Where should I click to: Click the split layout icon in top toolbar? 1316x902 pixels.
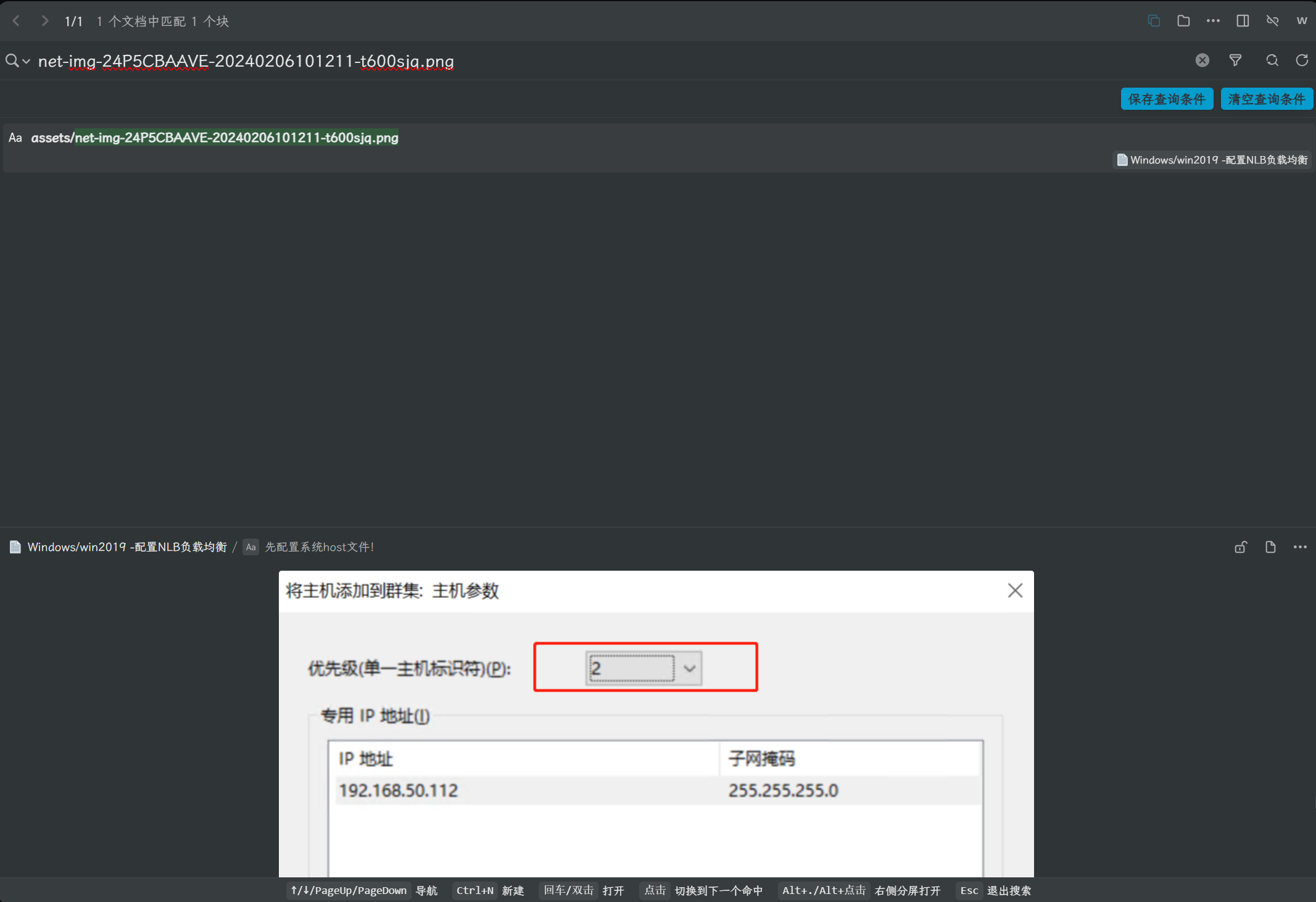click(x=1243, y=21)
